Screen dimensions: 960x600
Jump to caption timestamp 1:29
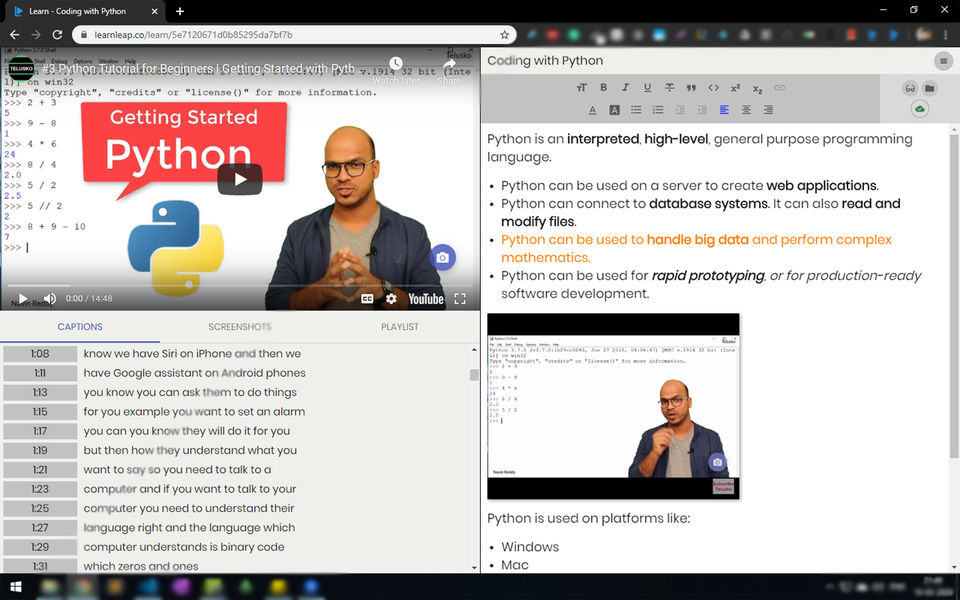[40, 547]
